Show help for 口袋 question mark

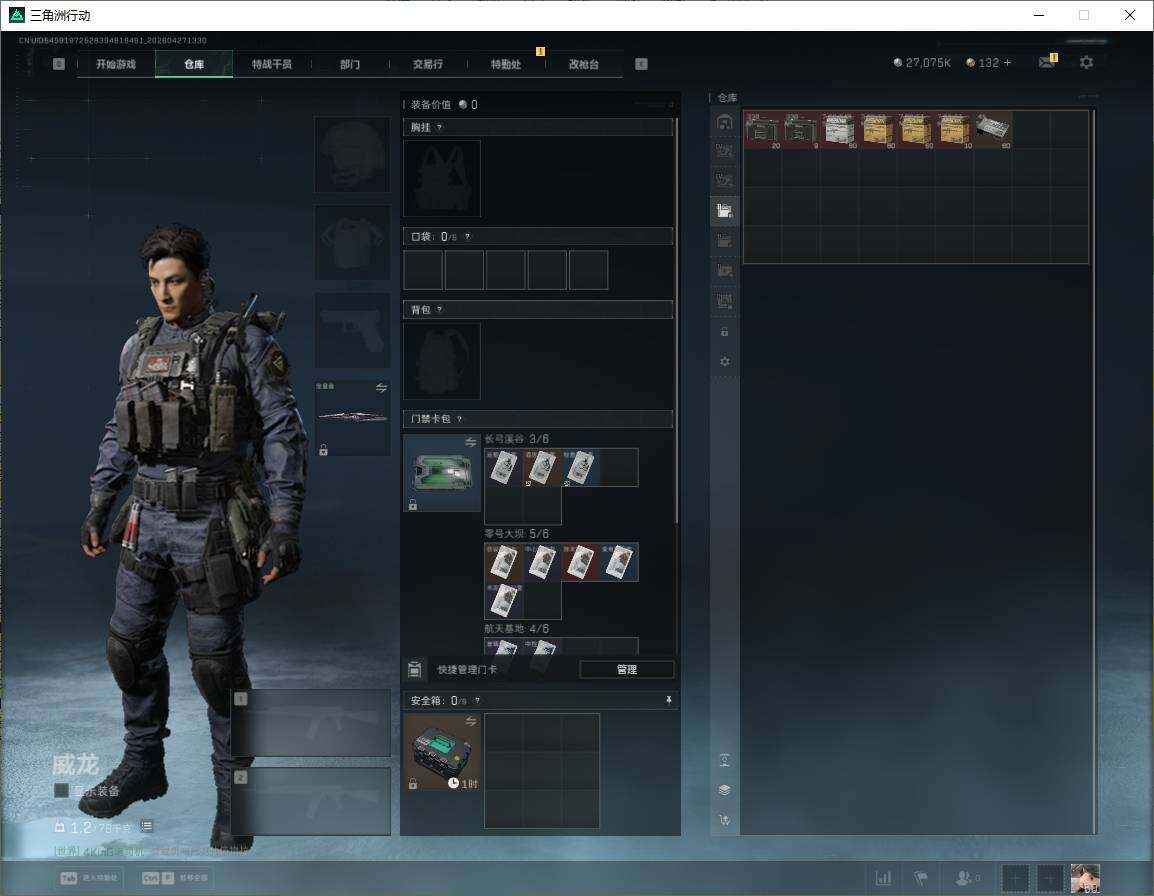pyautogui.click(x=467, y=236)
